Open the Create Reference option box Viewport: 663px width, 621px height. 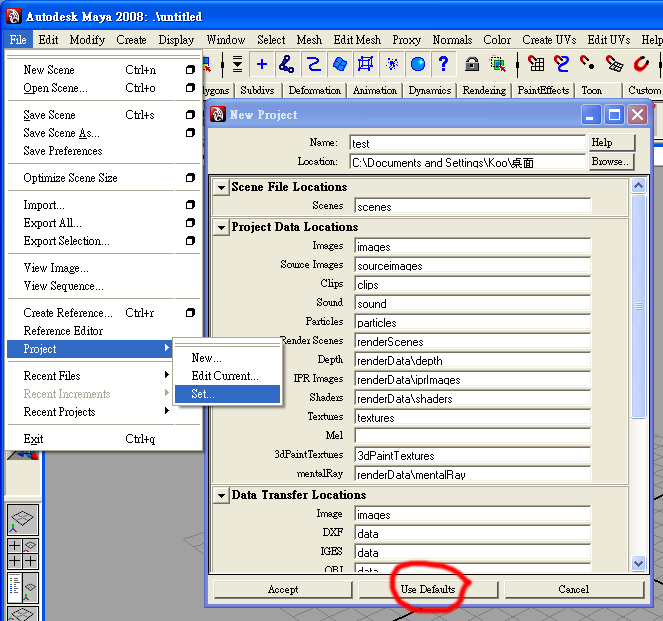[x=190, y=312]
